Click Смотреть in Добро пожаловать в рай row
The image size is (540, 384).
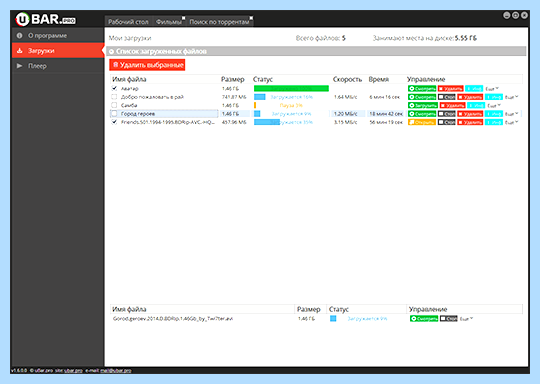click(x=422, y=97)
